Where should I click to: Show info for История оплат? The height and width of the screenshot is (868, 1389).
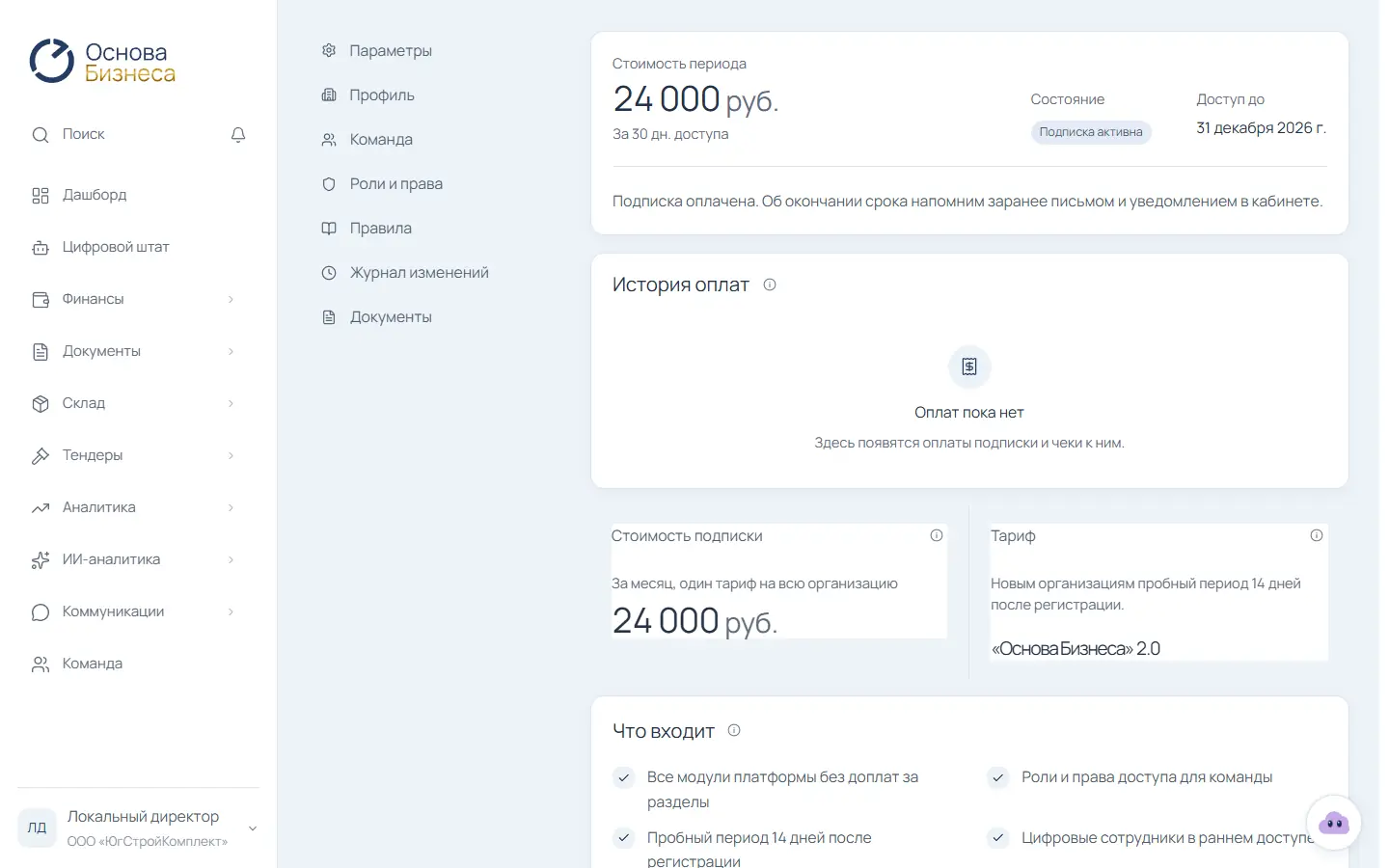770,285
